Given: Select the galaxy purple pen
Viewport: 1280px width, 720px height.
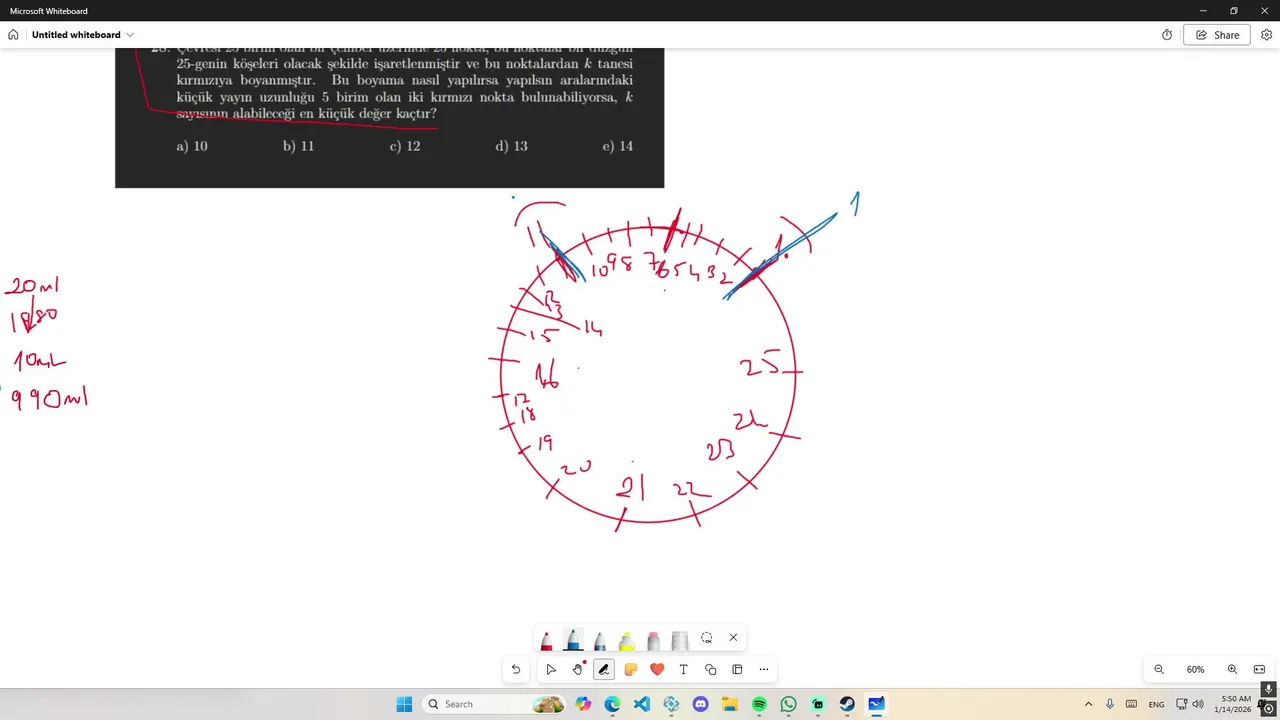Looking at the screenshot, I should point(600,640).
